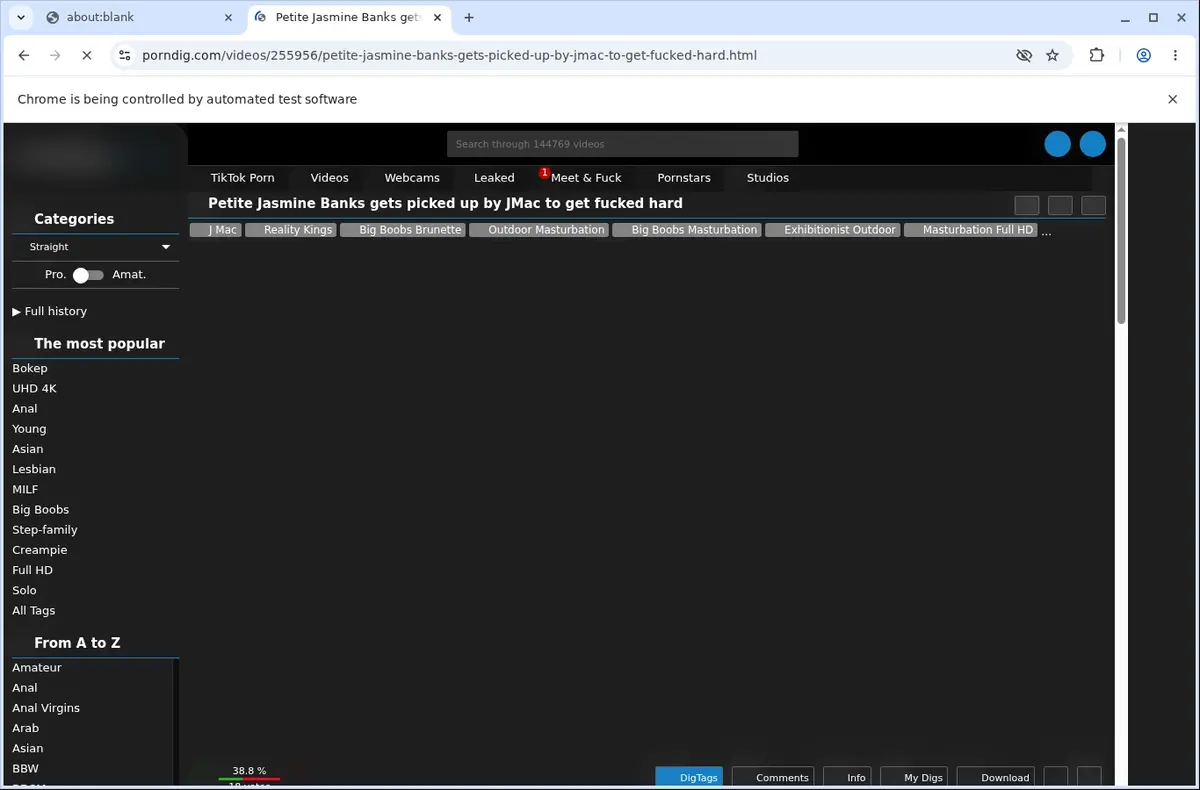Screen dimensions: 1200x790
Task: Click the video title heading
Action: coord(445,203)
